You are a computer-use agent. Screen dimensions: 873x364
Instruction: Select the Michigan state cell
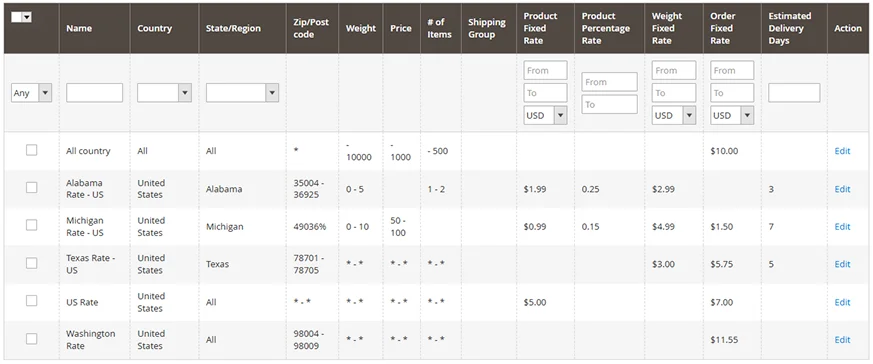(x=224, y=227)
